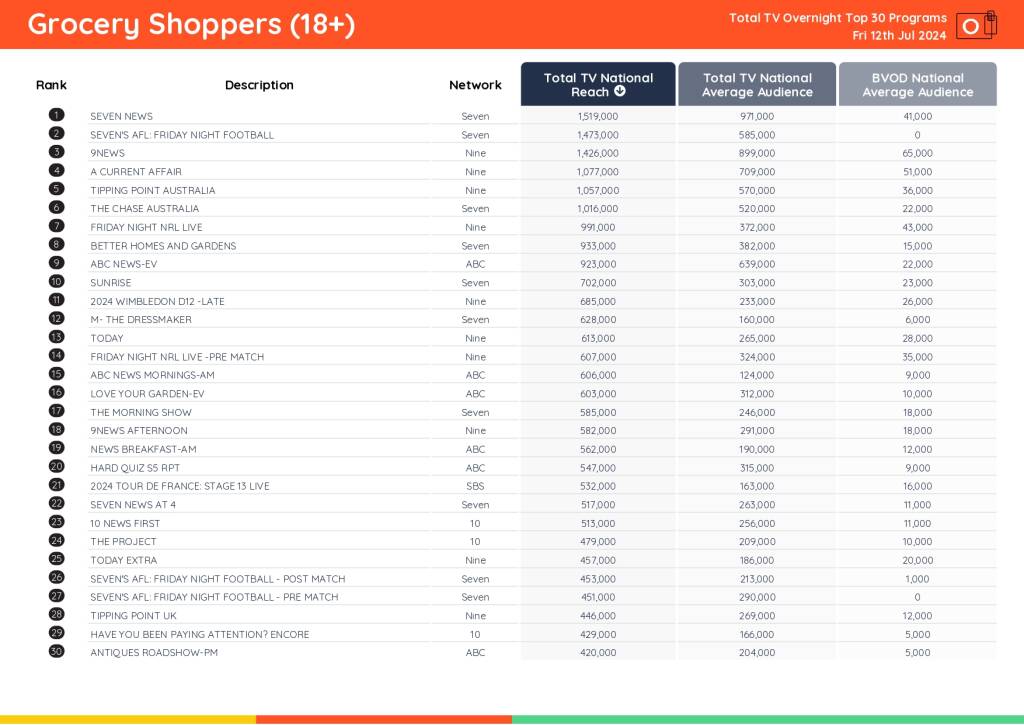
Task: Select Total TV National Average Audience column
Action: click(x=757, y=85)
